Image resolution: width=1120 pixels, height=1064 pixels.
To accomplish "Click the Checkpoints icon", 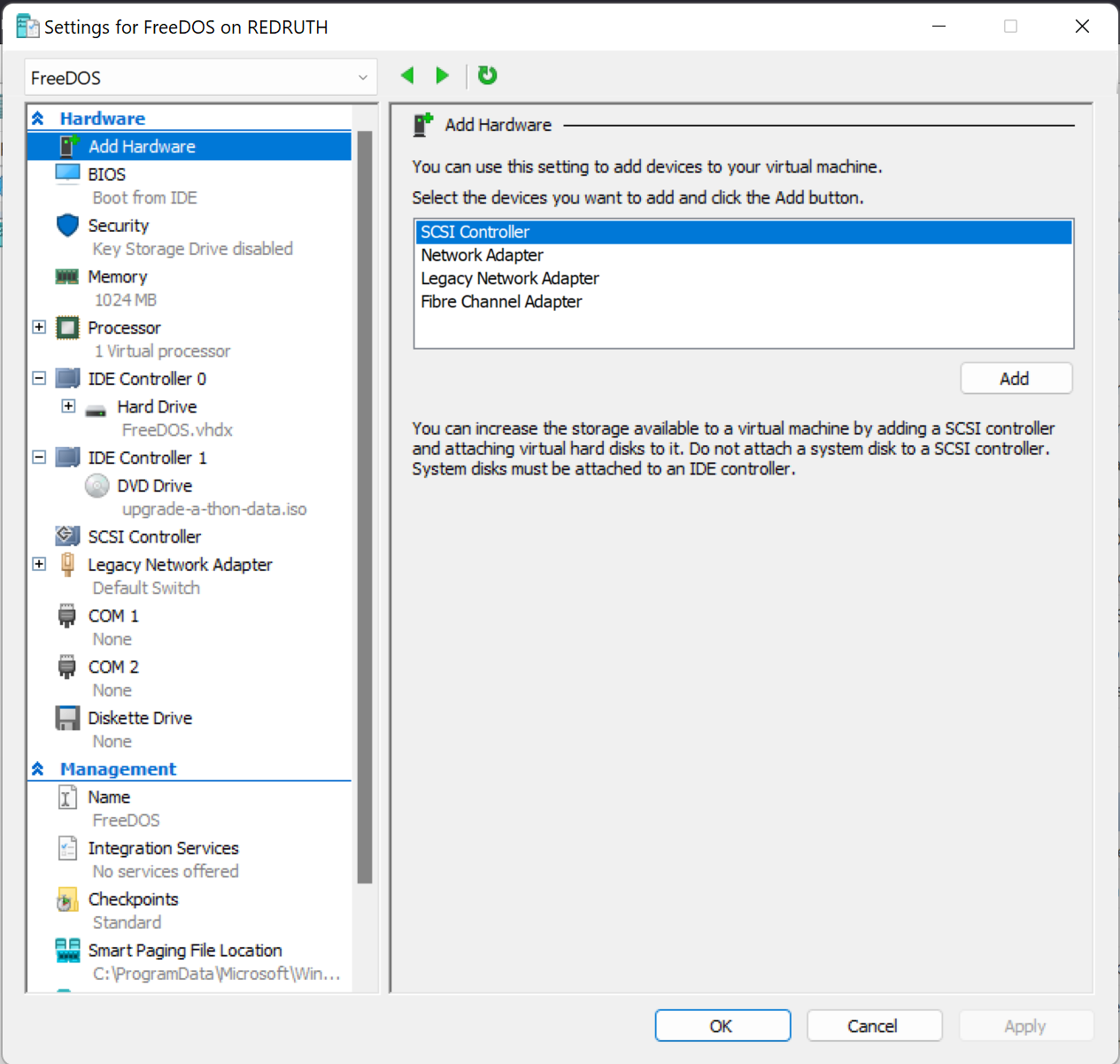I will [67, 900].
